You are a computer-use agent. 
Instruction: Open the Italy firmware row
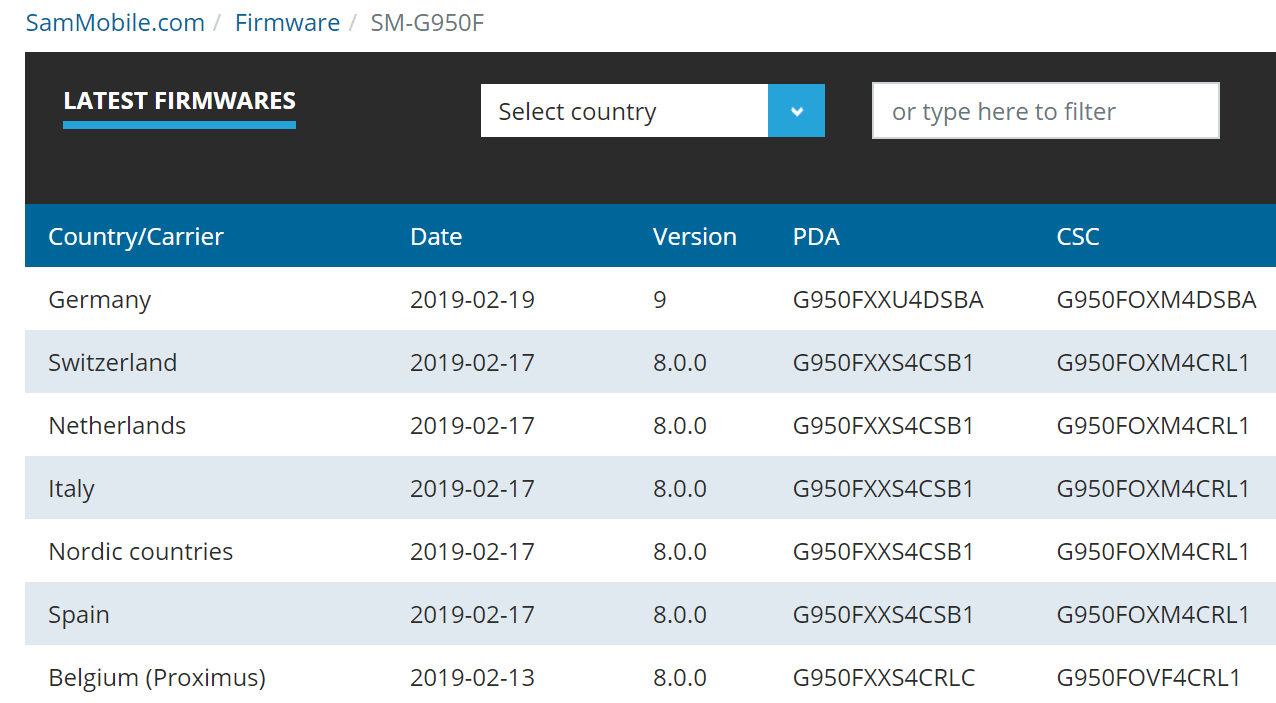650,488
